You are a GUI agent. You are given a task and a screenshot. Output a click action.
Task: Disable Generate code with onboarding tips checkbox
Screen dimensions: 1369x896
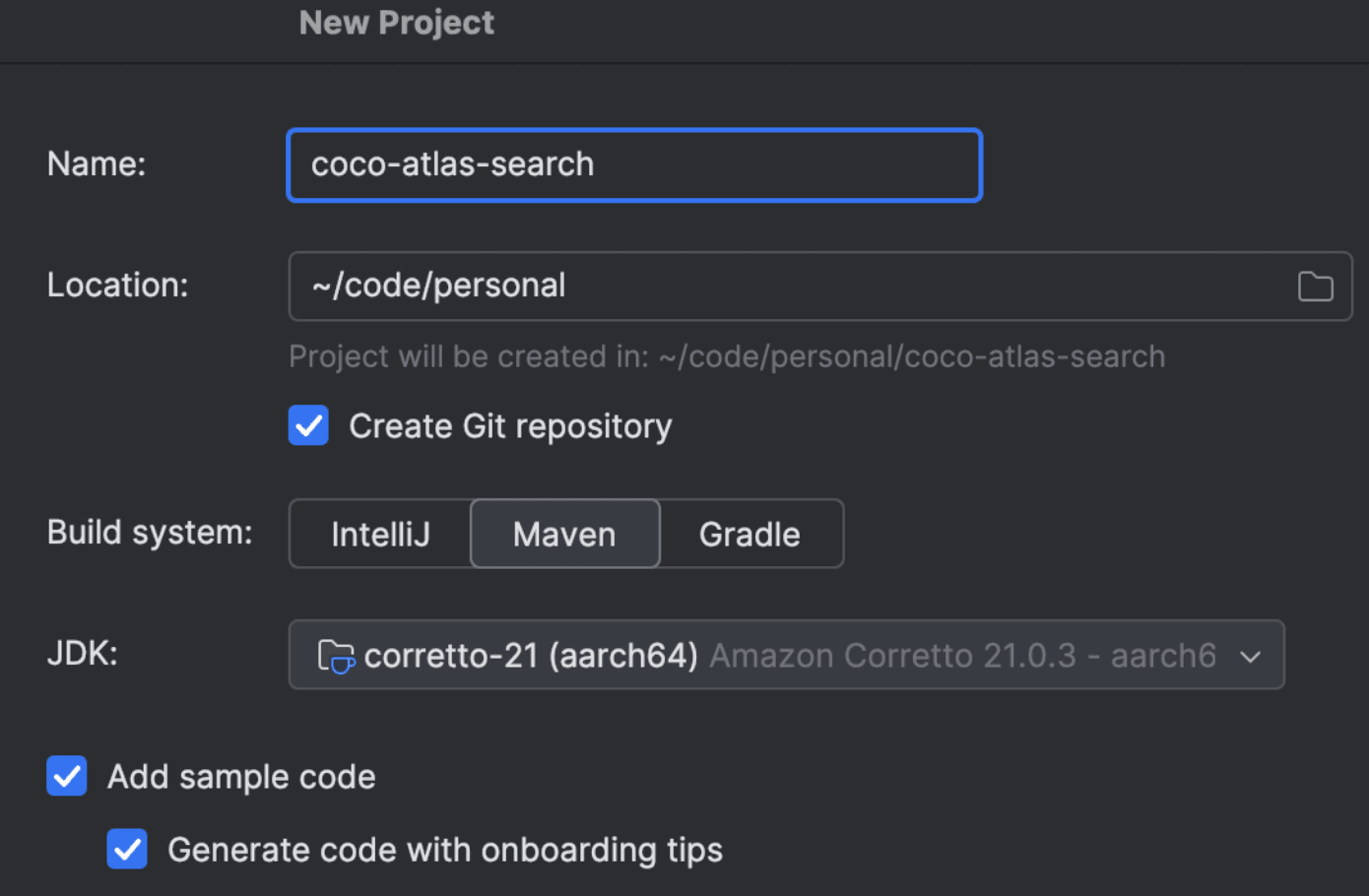pos(127,849)
